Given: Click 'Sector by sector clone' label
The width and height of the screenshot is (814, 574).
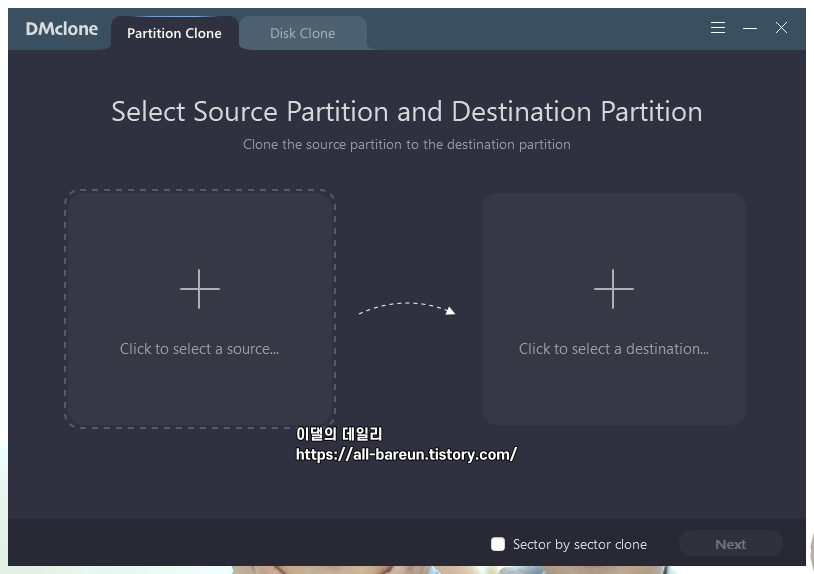Looking at the screenshot, I should click(580, 544).
